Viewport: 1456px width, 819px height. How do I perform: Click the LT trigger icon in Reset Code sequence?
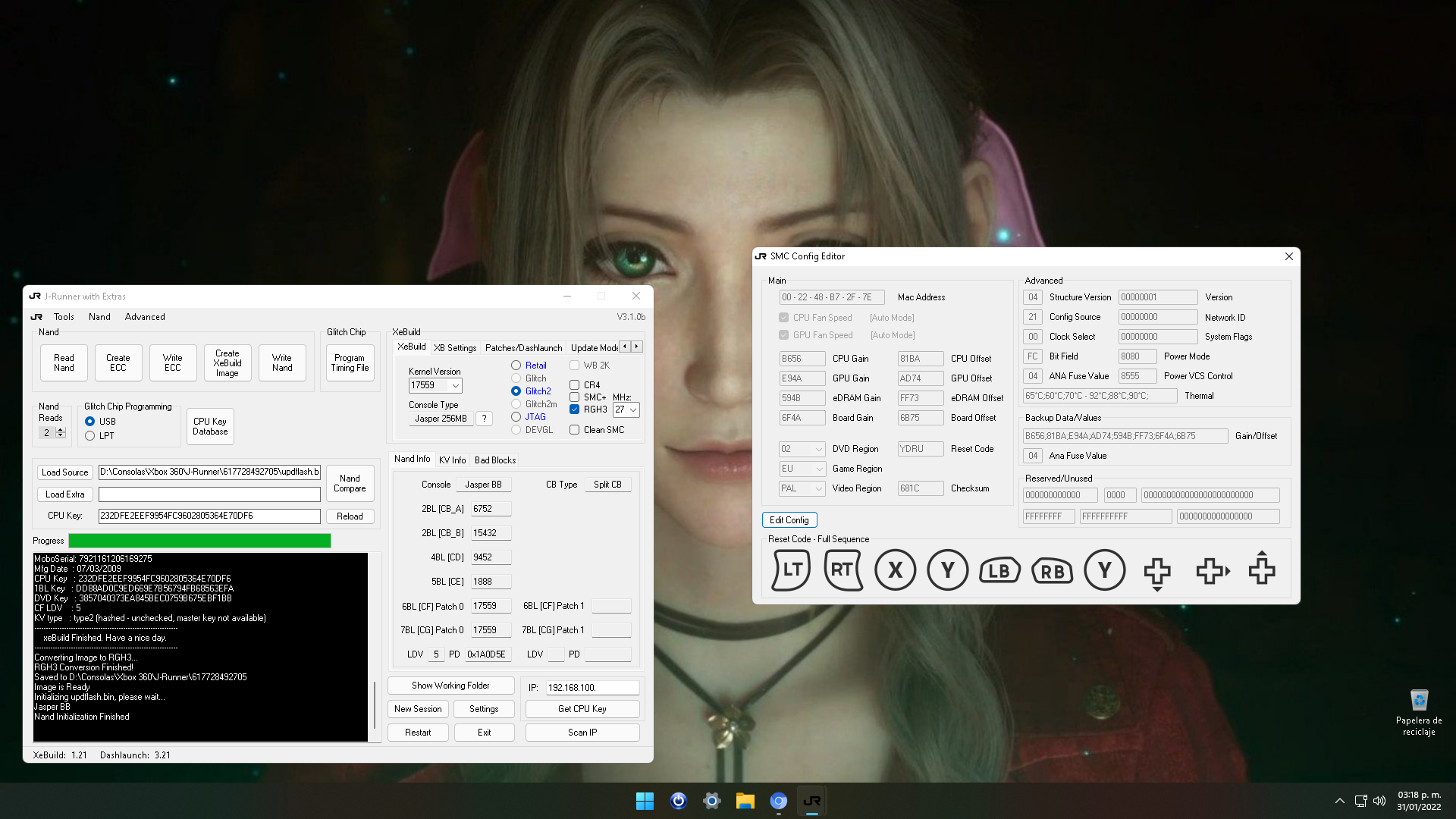[791, 570]
